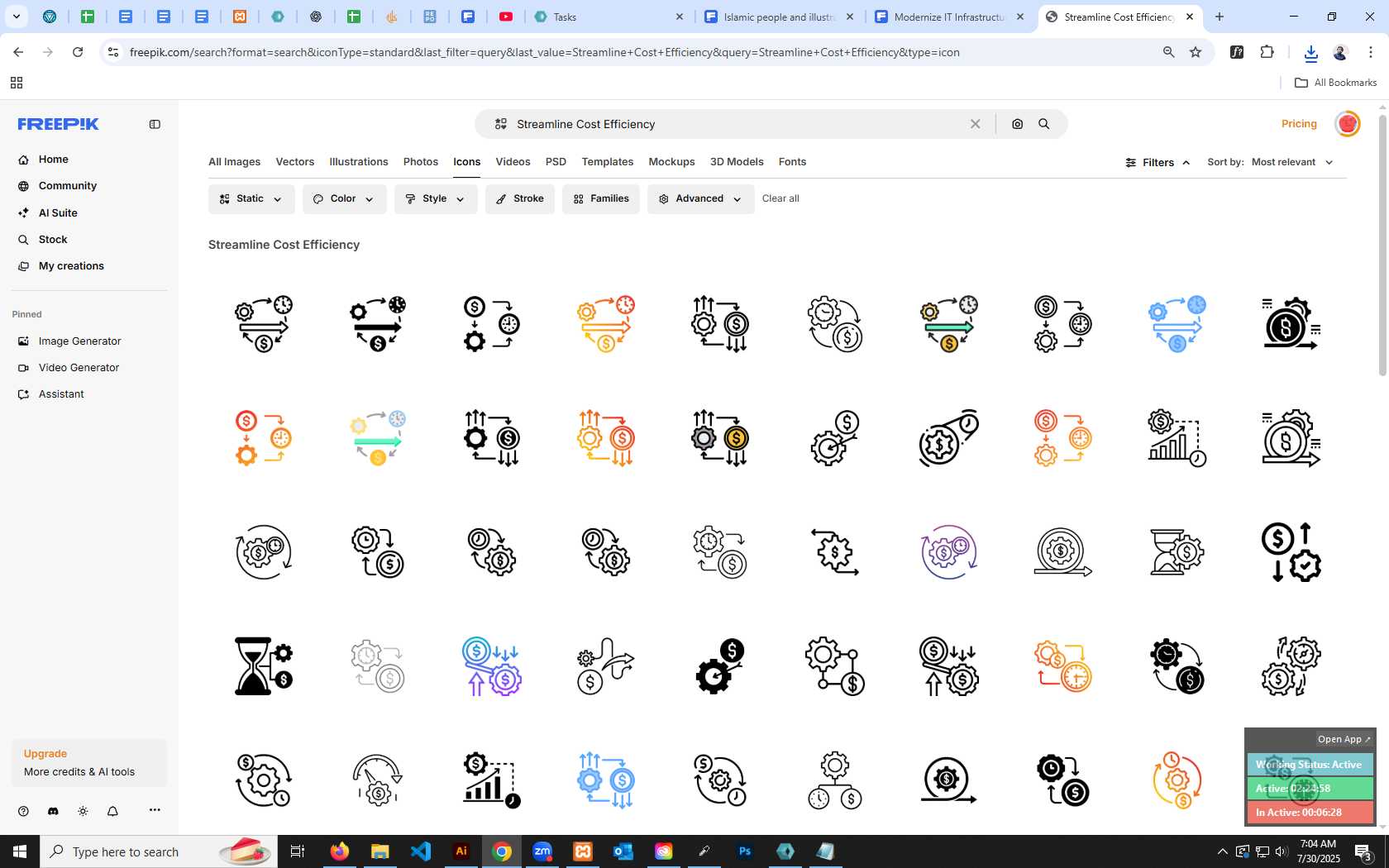Viewport: 1389px width, 868px height.
Task: Switch to Videos tab
Action: 513,162
